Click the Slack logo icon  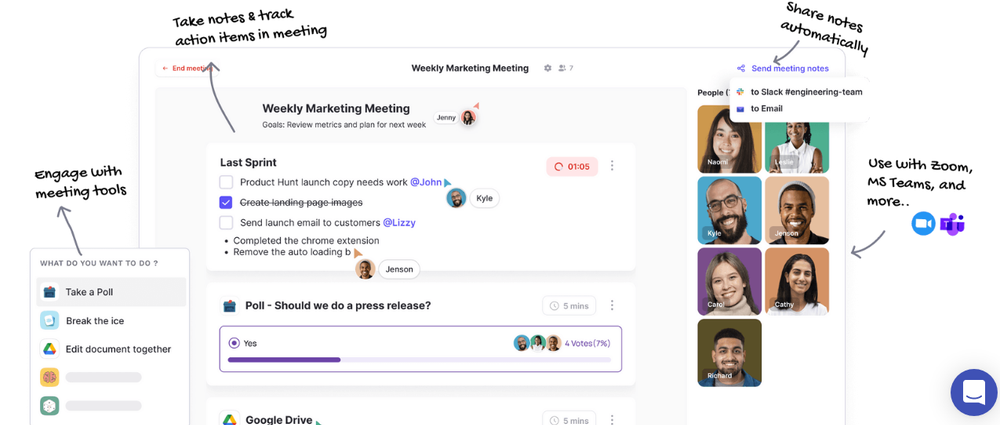point(740,92)
